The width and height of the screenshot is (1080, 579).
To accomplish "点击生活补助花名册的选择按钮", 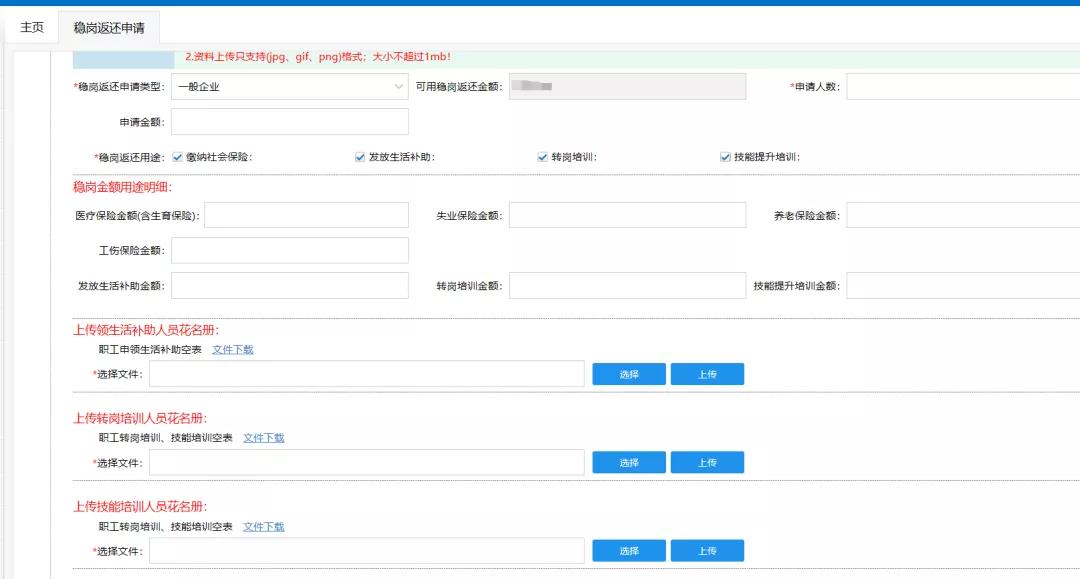I will [x=629, y=373].
